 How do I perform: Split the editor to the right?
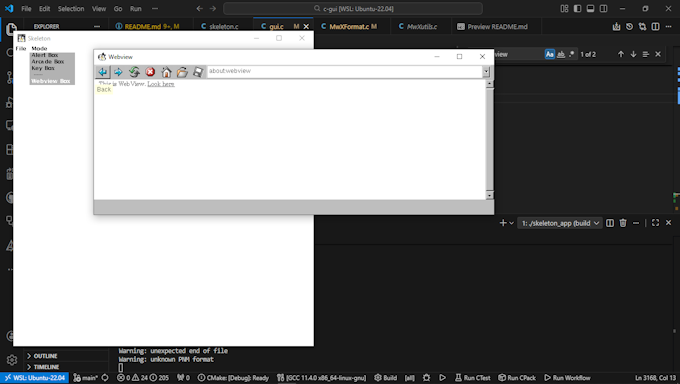(656, 26)
